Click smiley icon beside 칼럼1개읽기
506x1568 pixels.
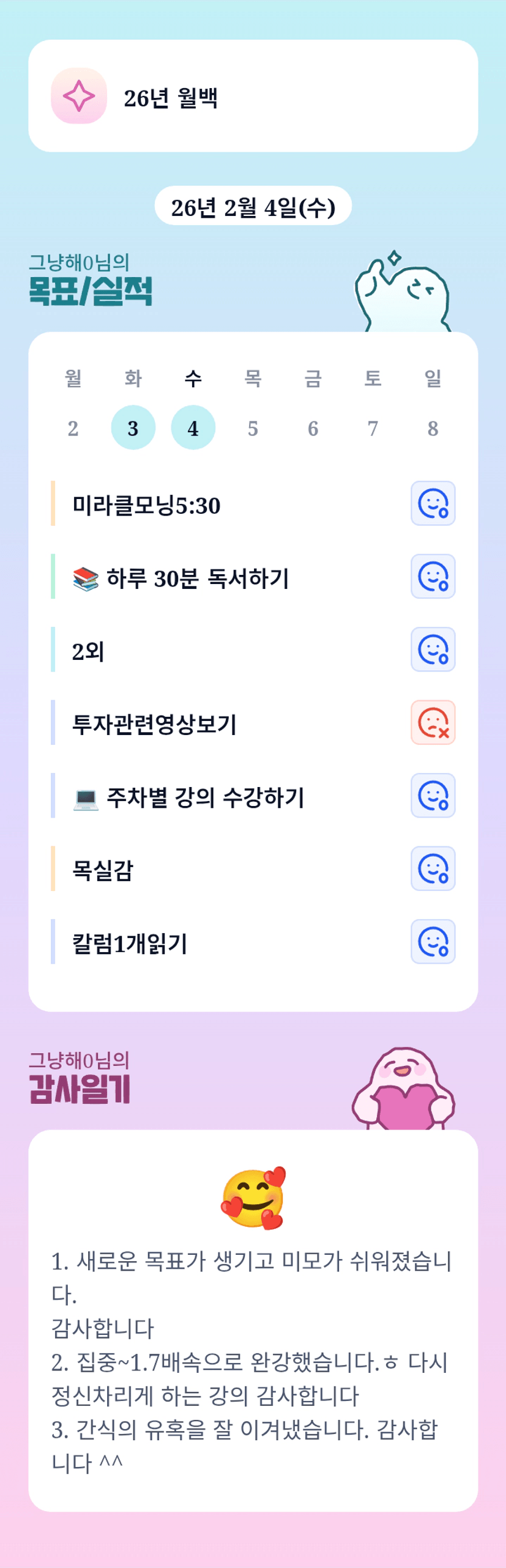(433, 941)
